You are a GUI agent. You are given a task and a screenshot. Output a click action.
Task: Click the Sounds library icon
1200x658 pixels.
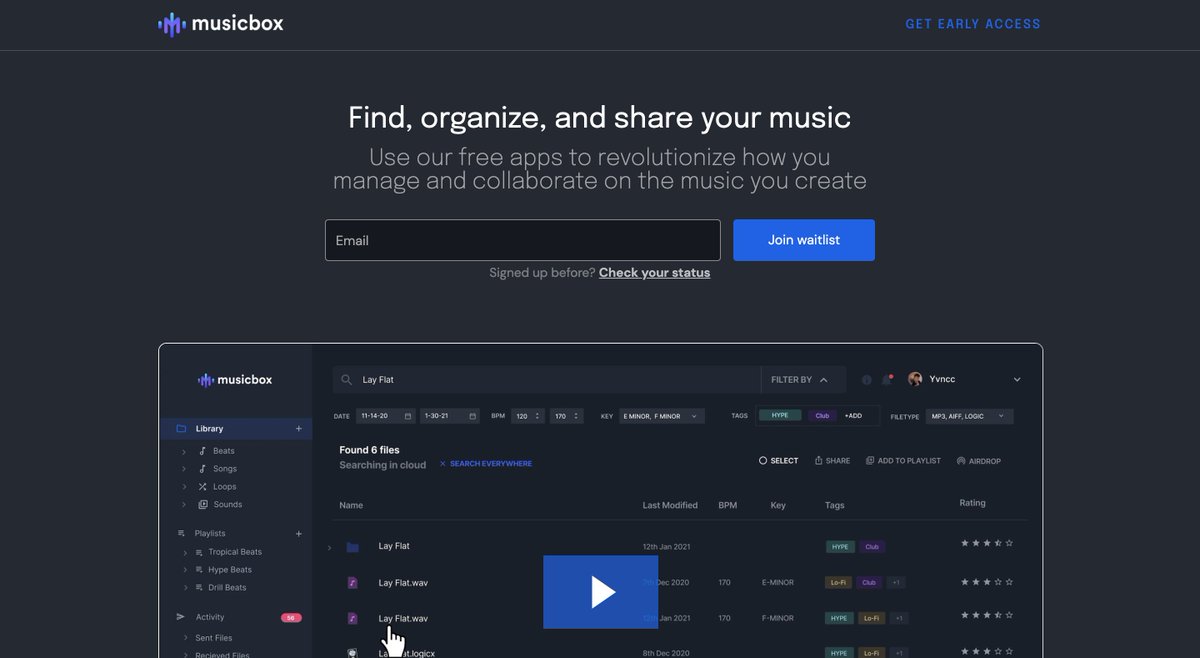click(x=203, y=505)
